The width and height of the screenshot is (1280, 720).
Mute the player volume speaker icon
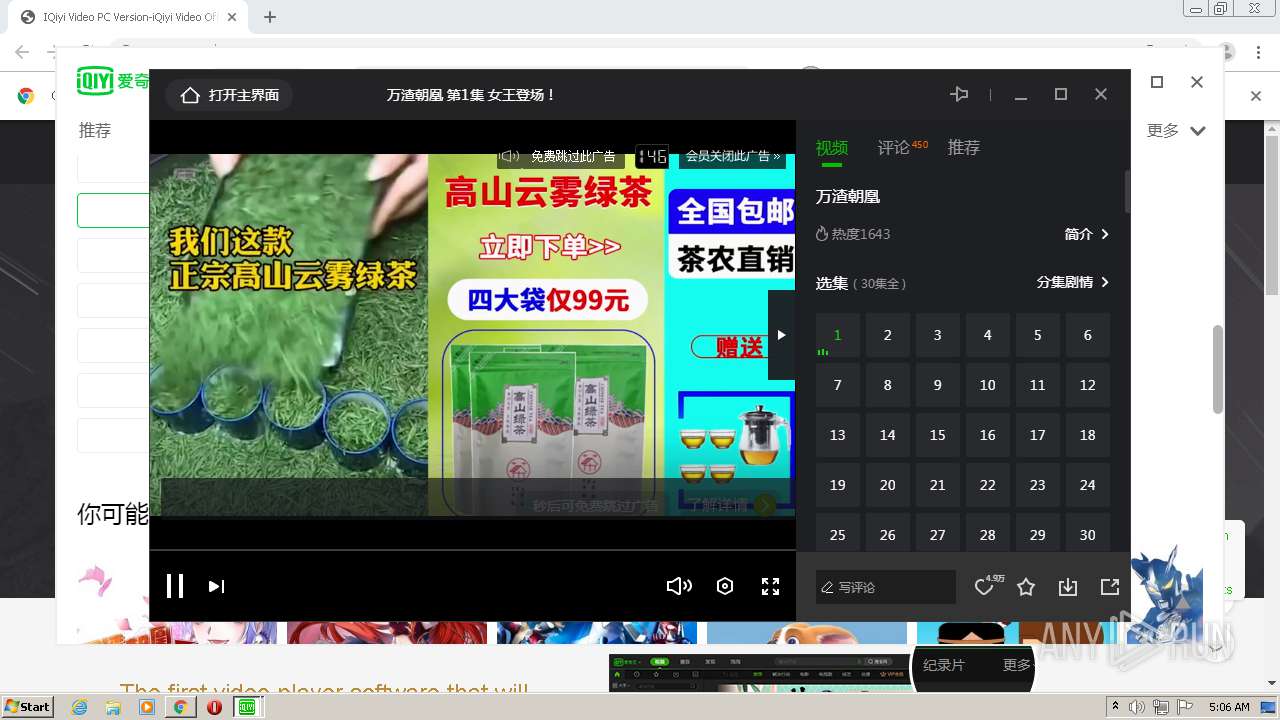tap(679, 587)
